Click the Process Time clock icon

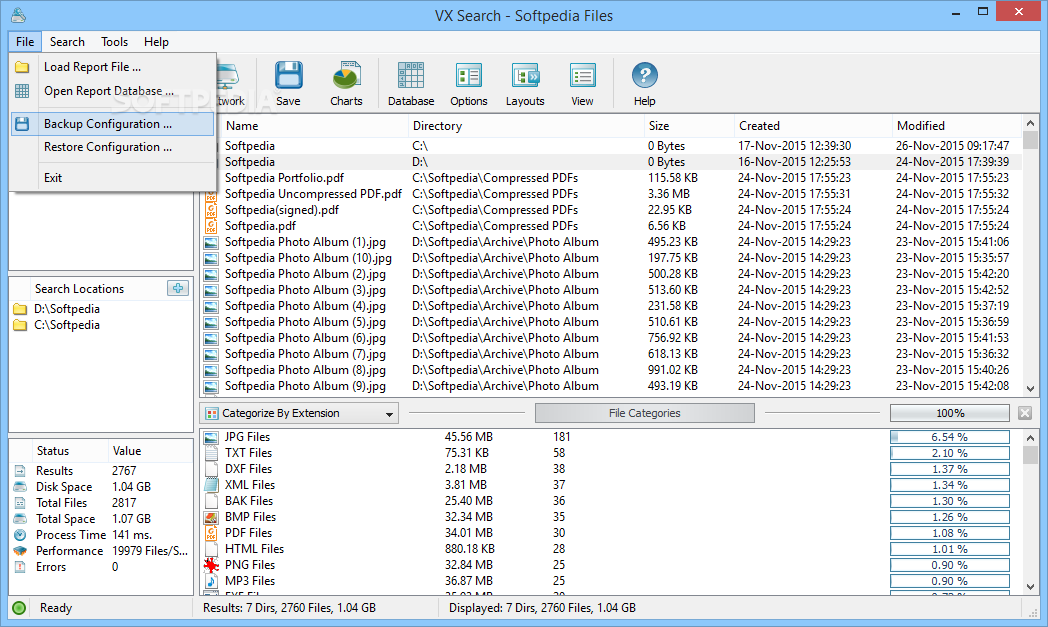point(20,535)
